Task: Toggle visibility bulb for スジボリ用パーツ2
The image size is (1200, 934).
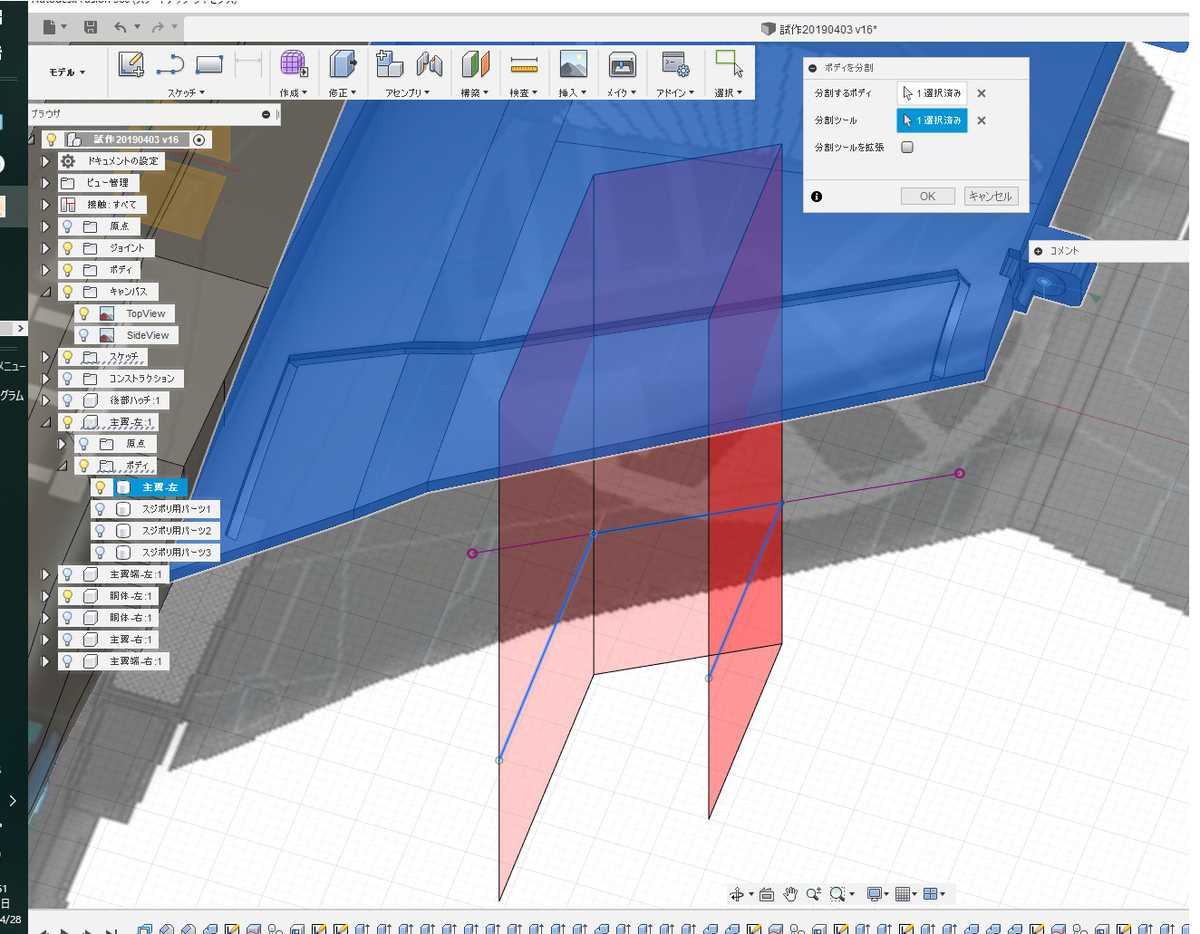Action: [x=100, y=531]
